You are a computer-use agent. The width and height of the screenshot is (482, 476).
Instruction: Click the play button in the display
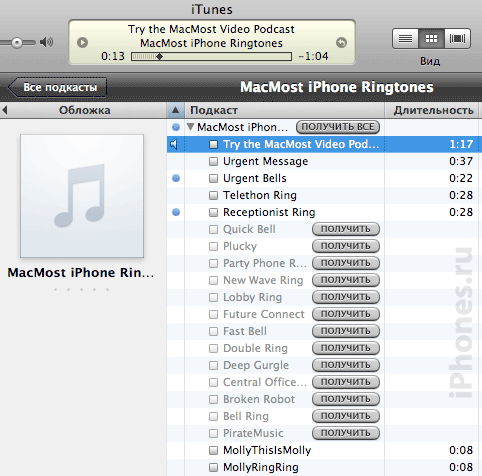[82, 43]
